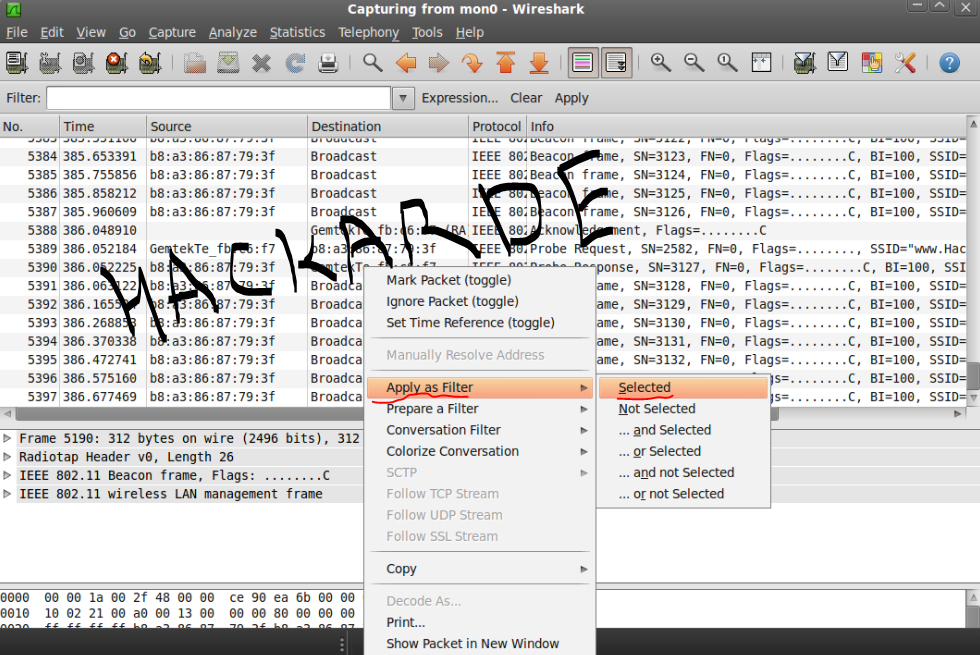Open the capture interfaces list icon
This screenshot has height=655, width=980.
click(17, 62)
